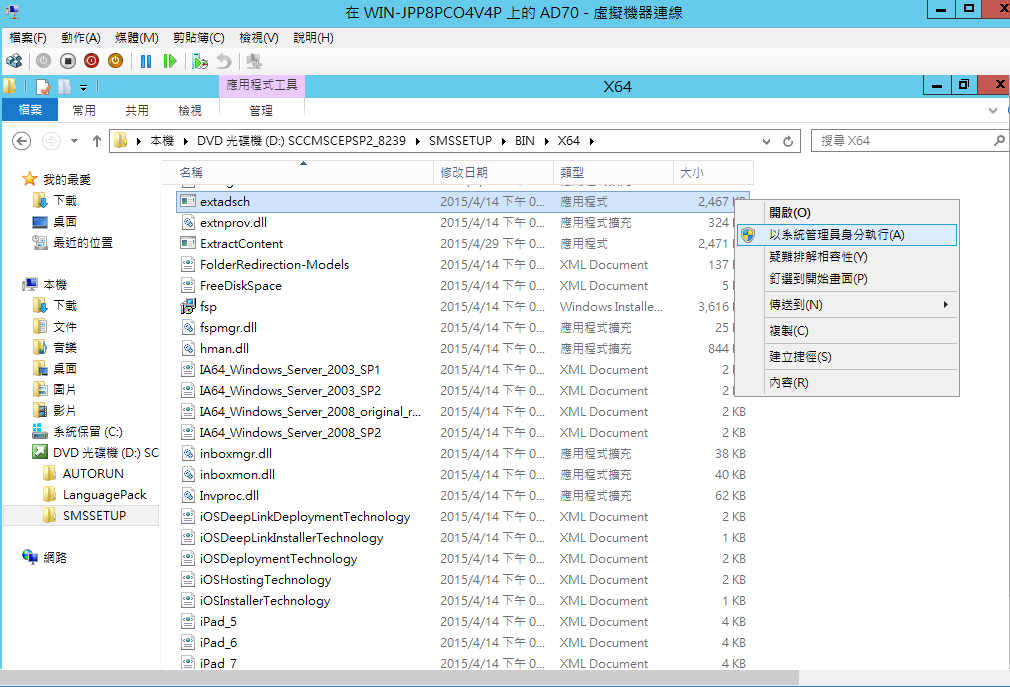Image resolution: width=1010 pixels, height=687 pixels.
Task: Go up one folder level with the up arrow
Action: coord(97,141)
